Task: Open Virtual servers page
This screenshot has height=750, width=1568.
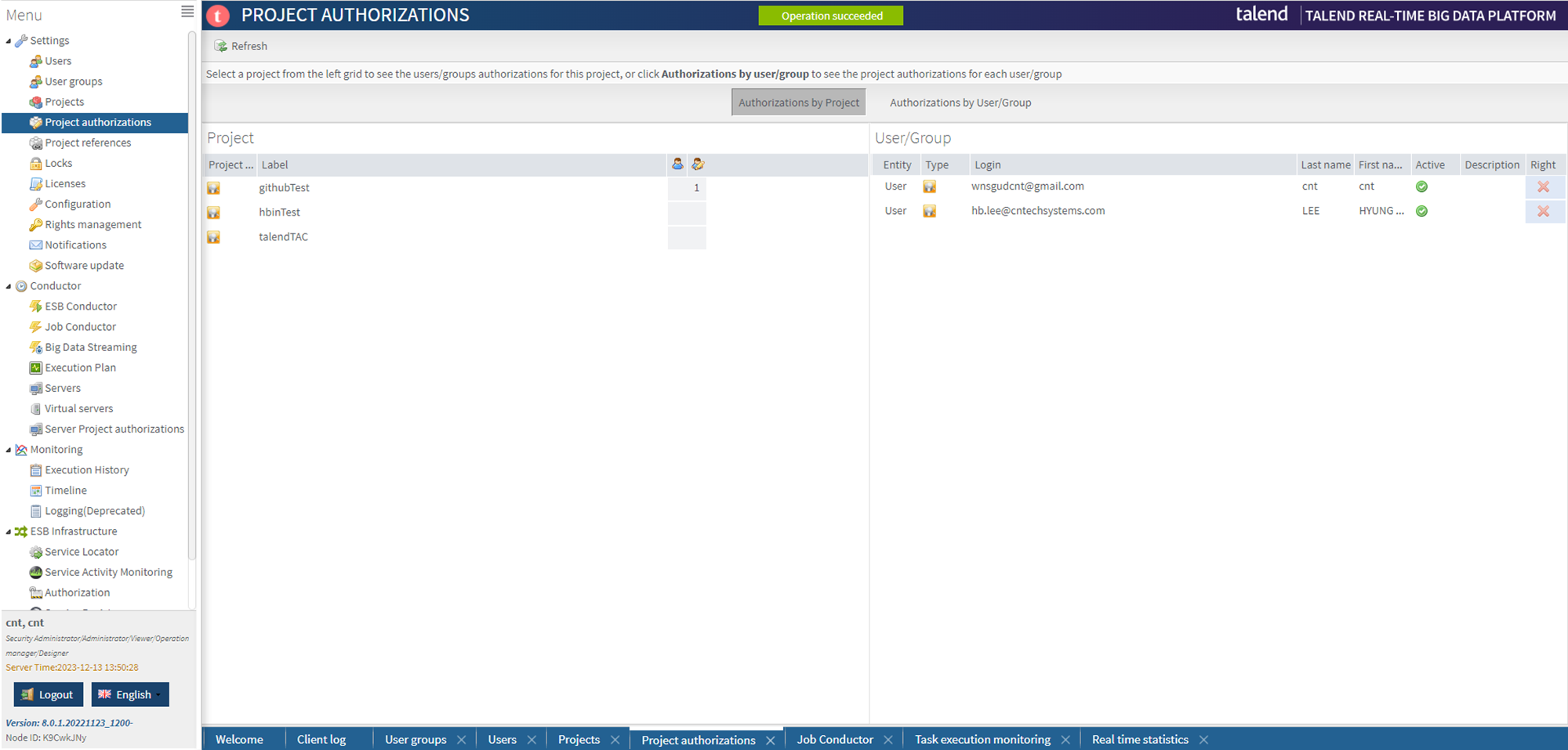Action: point(78,408)
